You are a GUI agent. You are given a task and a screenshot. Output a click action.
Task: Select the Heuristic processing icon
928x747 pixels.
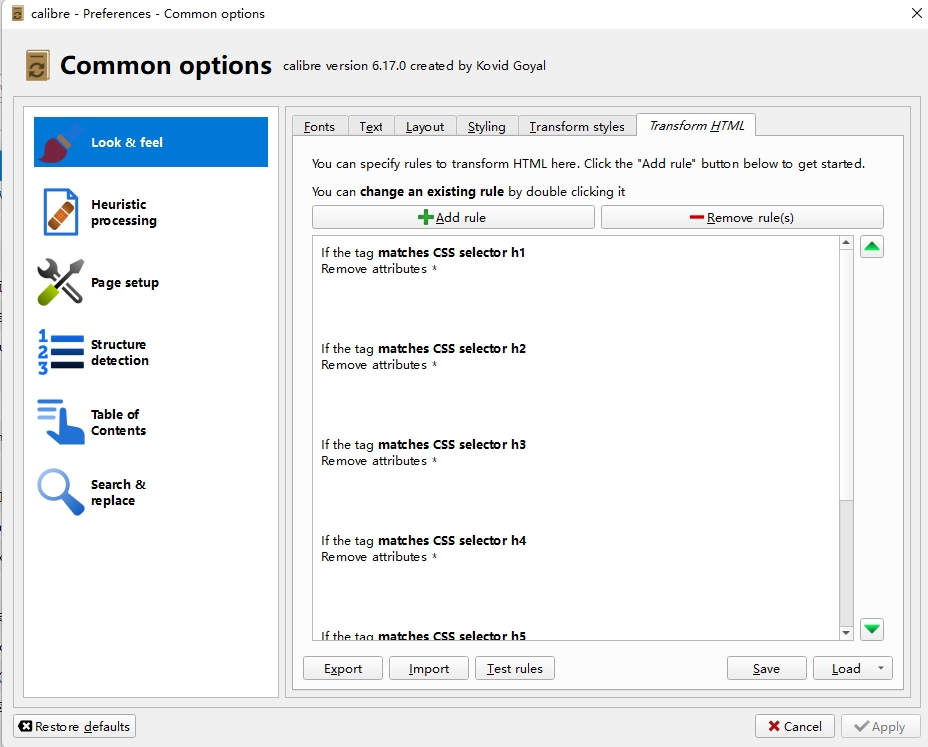60,212
